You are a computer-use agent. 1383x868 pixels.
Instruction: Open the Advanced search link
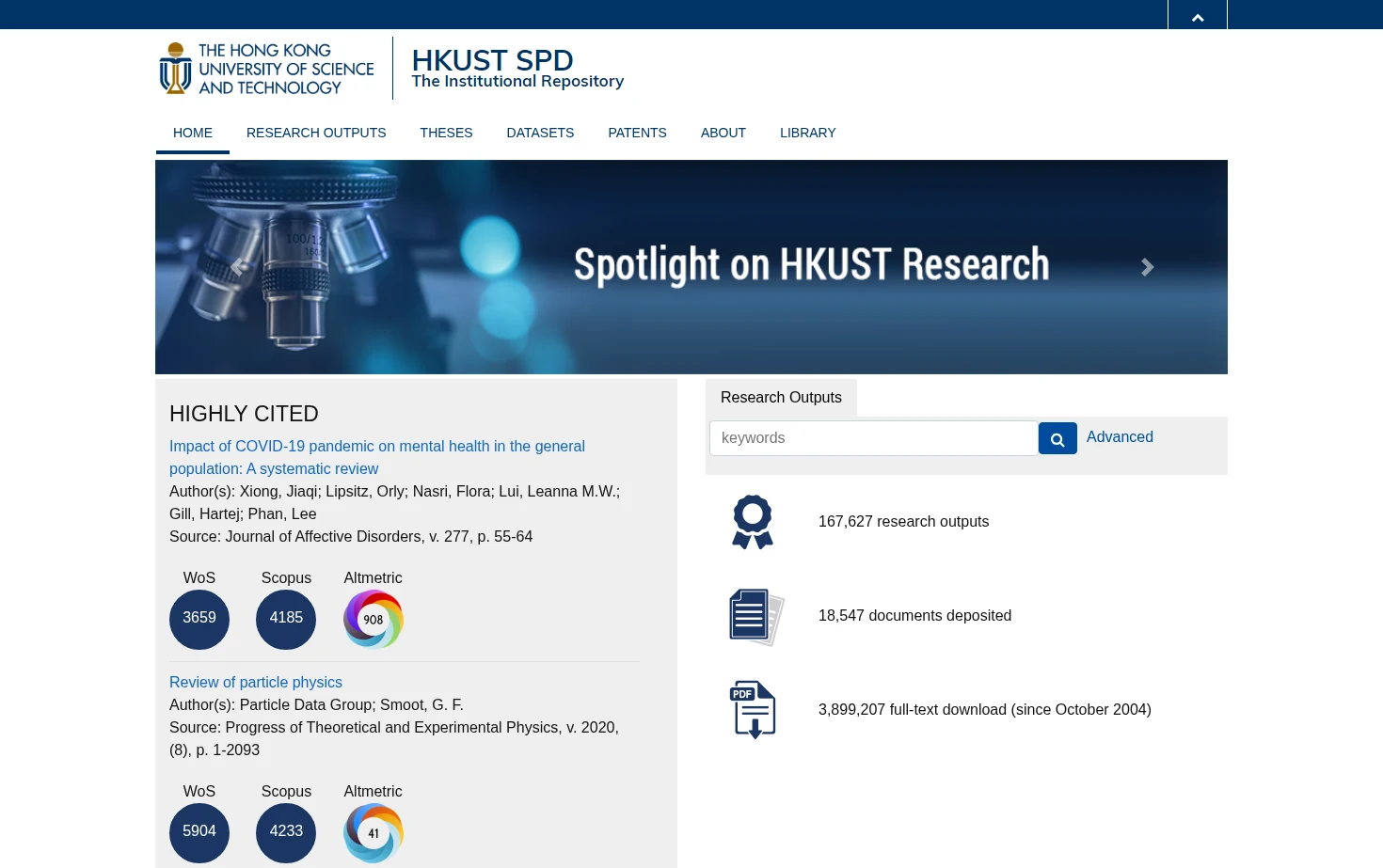click(1120, 437)
